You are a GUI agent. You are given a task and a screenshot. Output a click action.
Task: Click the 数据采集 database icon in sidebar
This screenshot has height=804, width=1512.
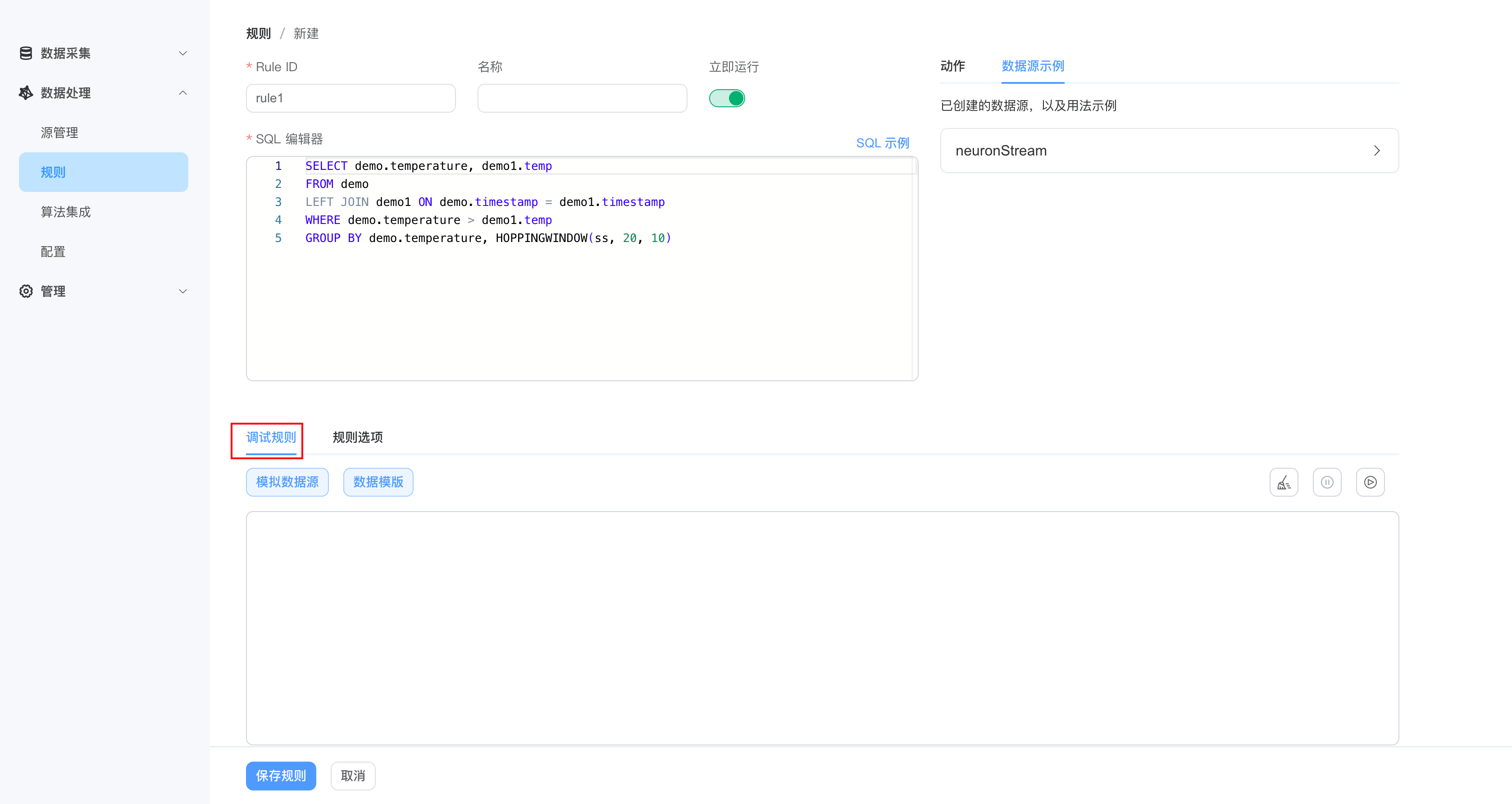25,53
